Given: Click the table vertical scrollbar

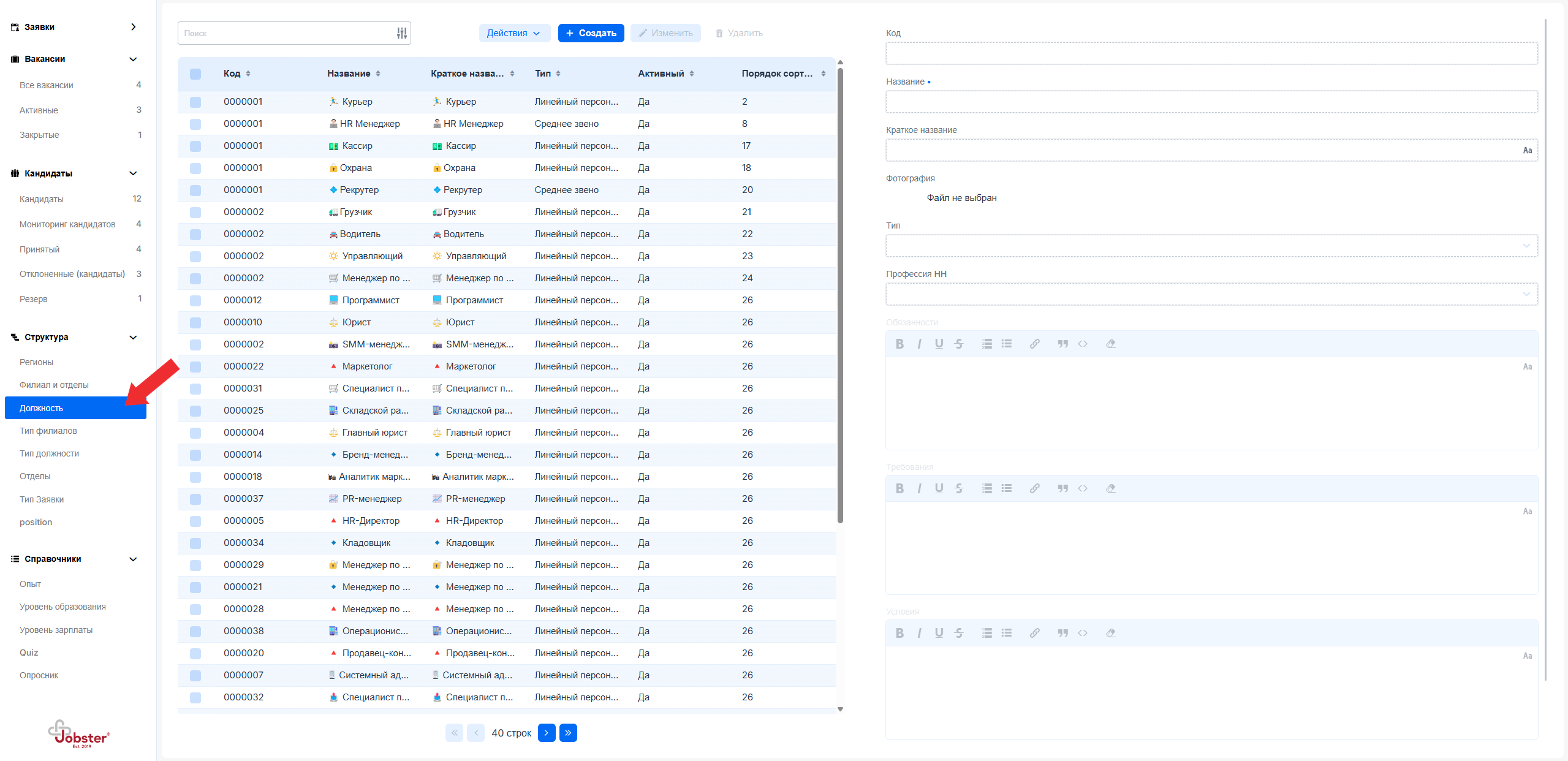Looking at the screenshot, I should tap(840, 294).
